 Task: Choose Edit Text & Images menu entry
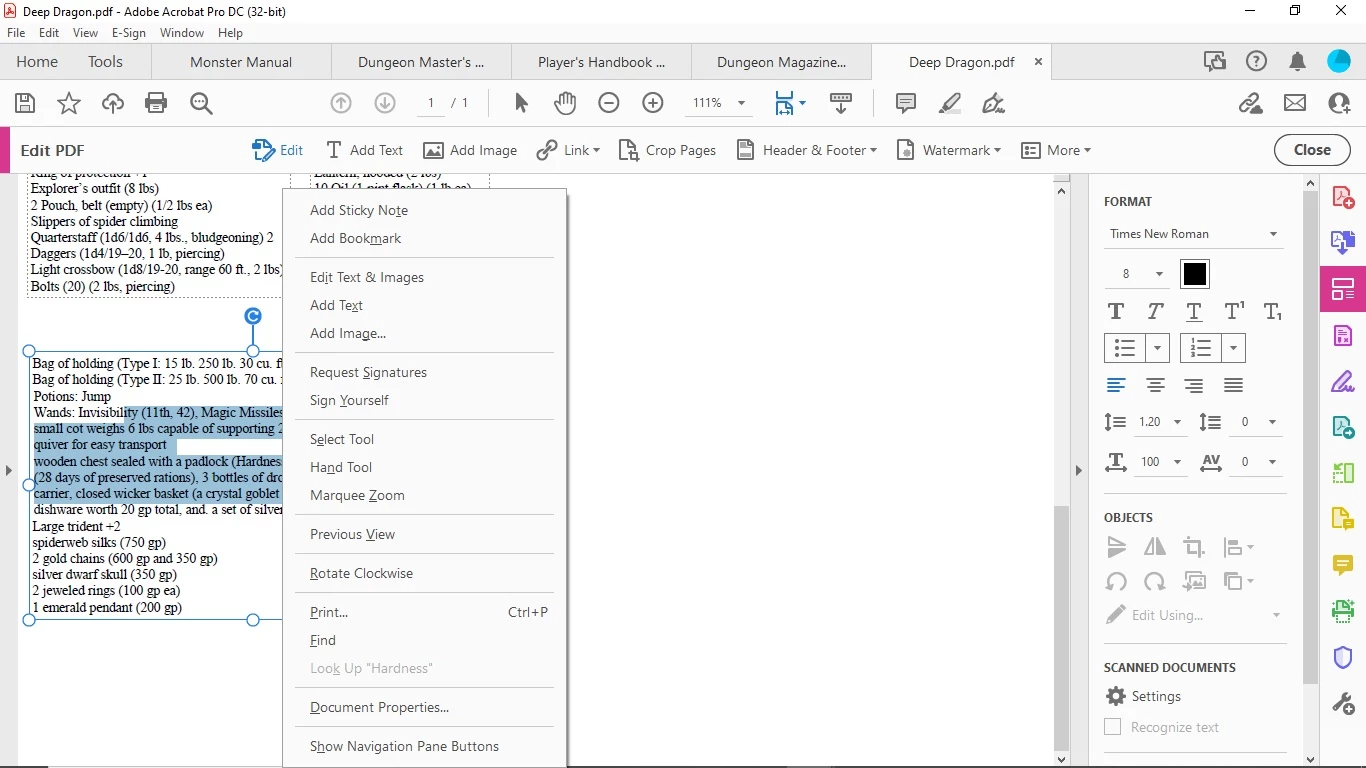pos(367,277)
